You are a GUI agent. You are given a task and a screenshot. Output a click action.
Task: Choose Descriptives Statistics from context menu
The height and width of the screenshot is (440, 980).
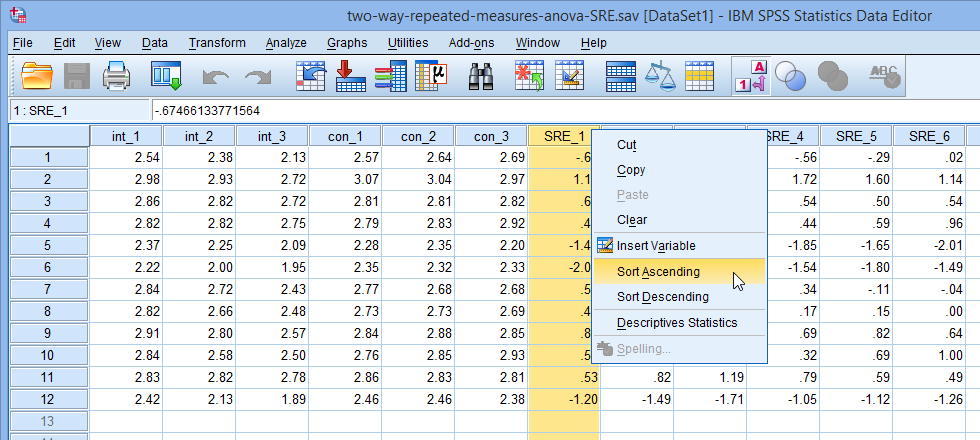click(679, 322)
